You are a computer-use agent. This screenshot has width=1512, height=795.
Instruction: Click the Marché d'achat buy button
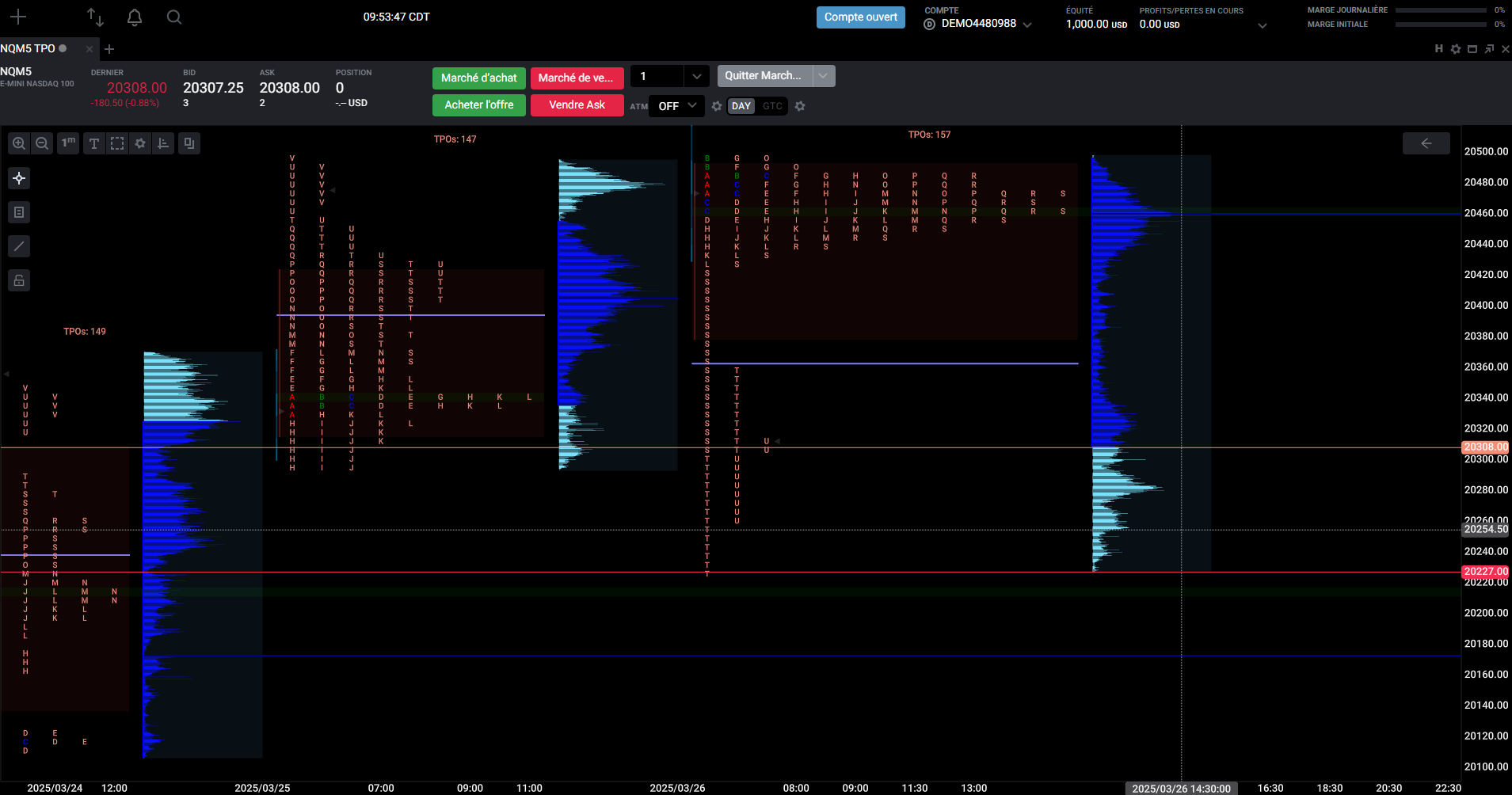click(478, 78)
